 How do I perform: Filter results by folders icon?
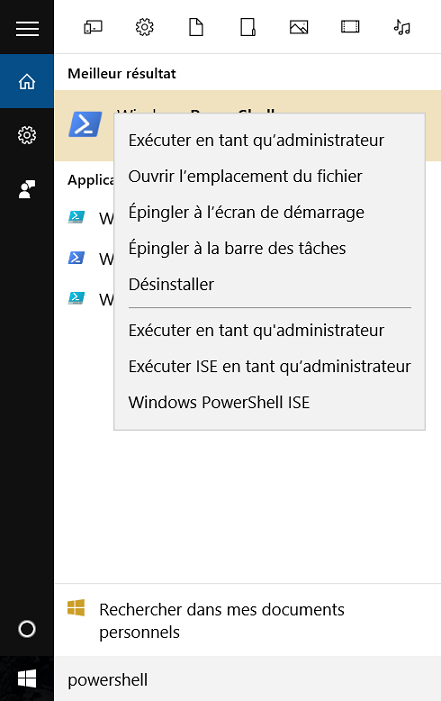click(x=248, y=28)
